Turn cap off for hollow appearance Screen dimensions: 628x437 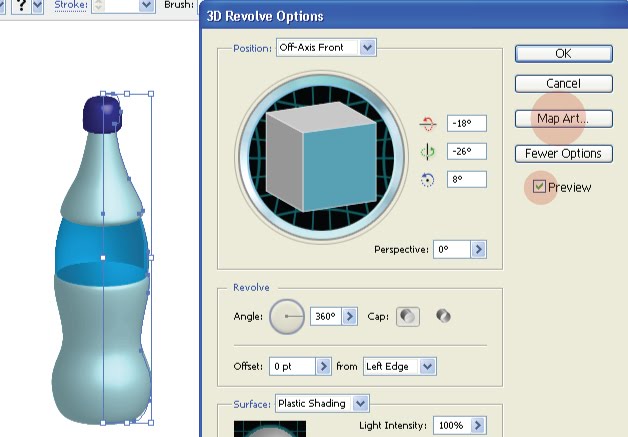(x=443, y=316)
